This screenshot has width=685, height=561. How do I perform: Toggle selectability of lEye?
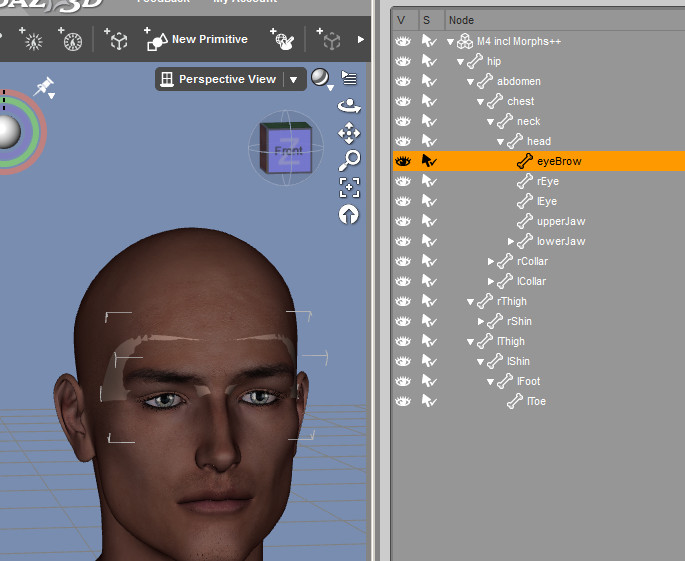tap(429, 201)
